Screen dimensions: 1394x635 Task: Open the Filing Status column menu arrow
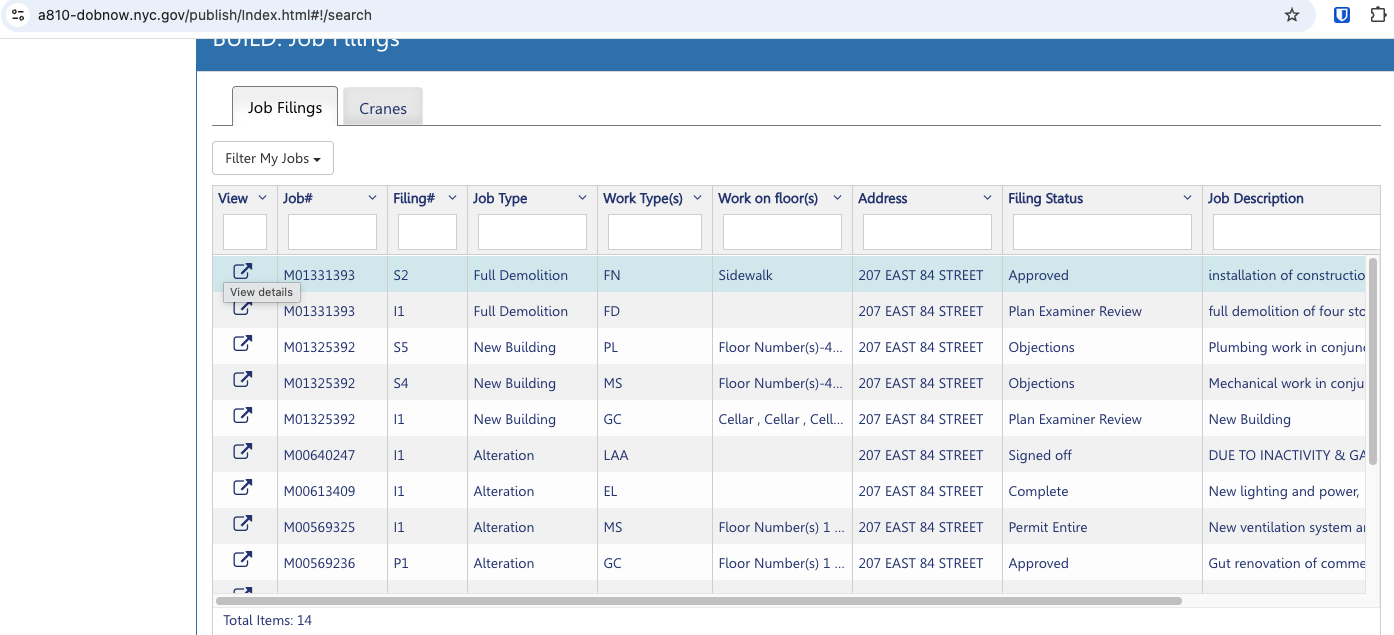click(x=1187, y=198)
